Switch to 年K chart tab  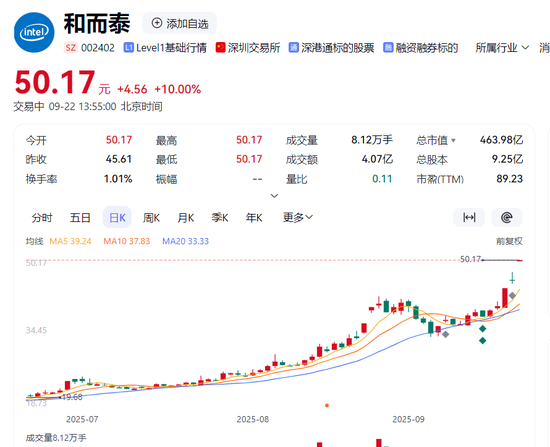(254, 218)
